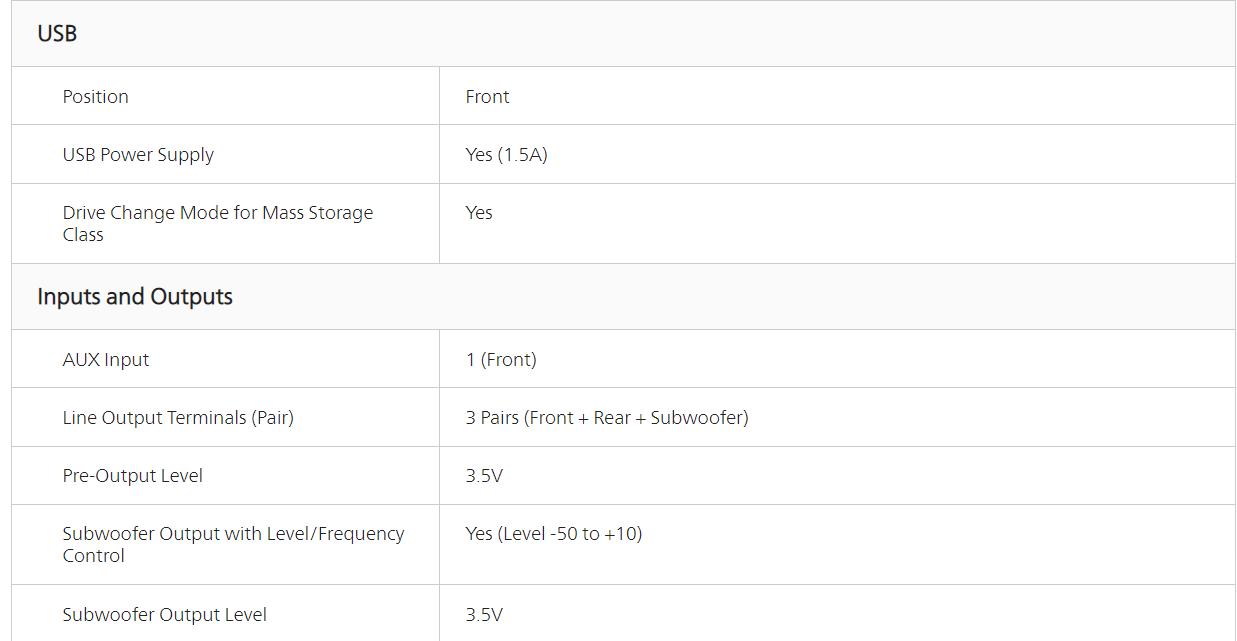
Task: Select the 'Front' value for Position
Action: coord(488,97)
